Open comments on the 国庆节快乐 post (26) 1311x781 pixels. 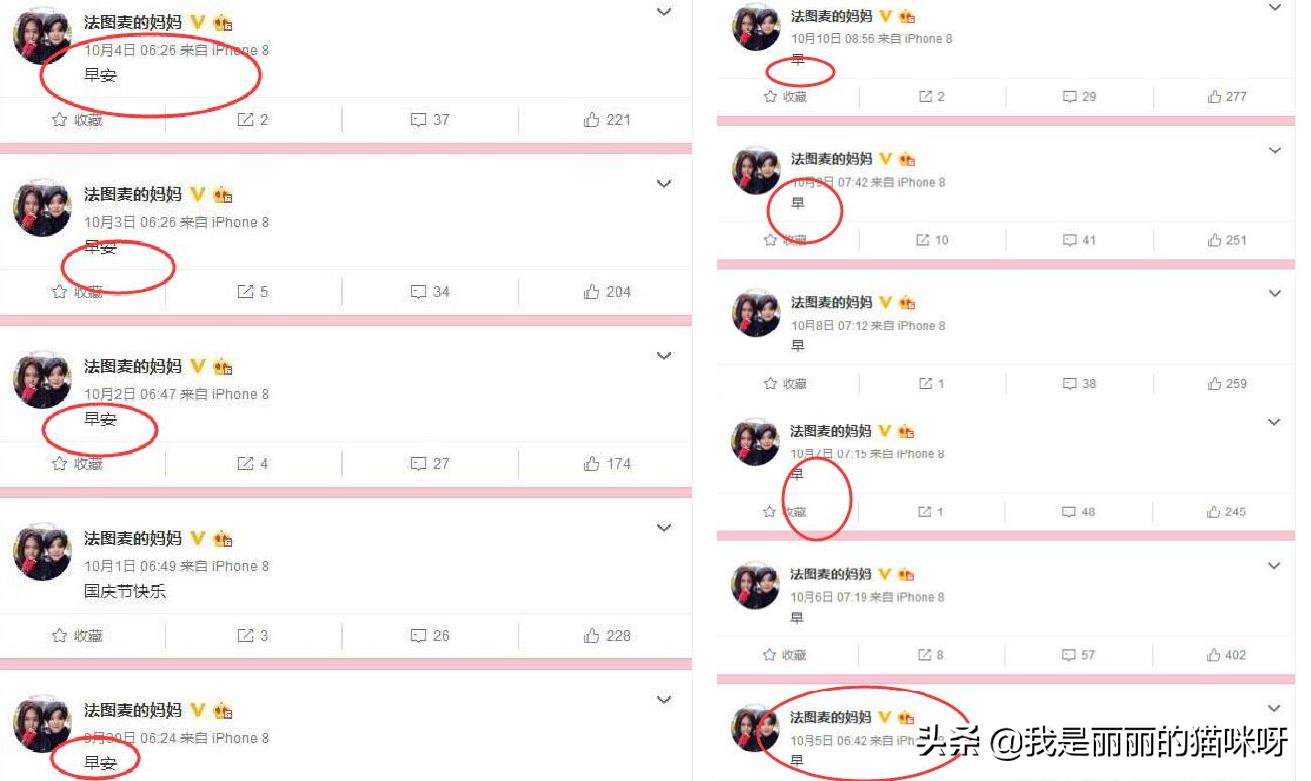tap(430, 636)
